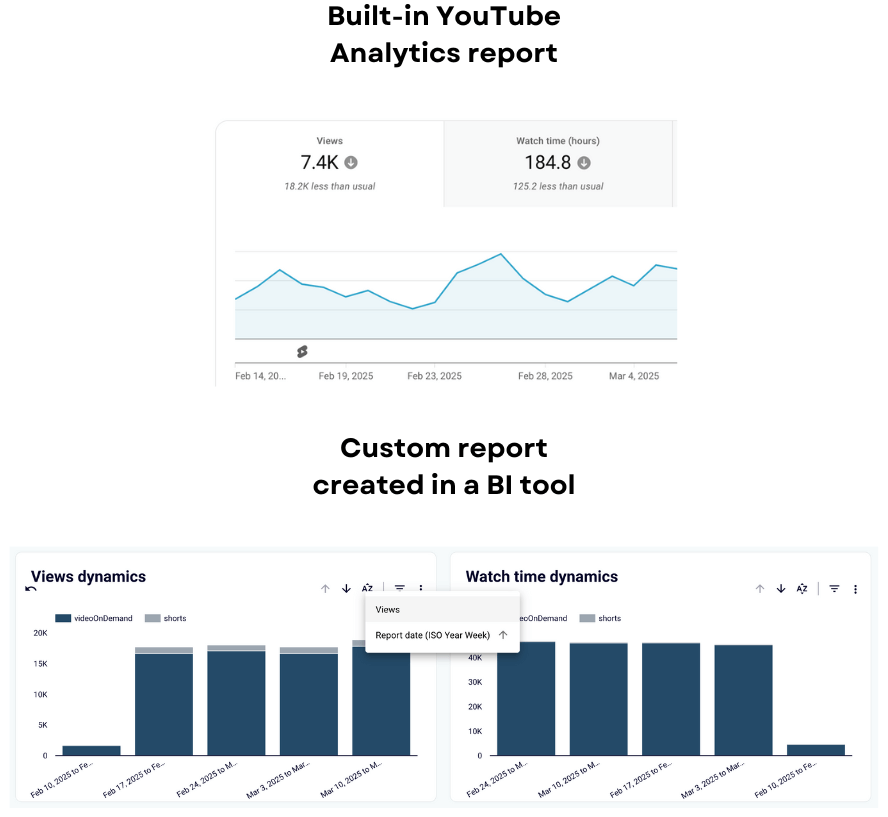Click the shorts legend swatch in Views dynamics
Image resolution: width=888 pixels, height=817 pixels.
coord(153,618)
